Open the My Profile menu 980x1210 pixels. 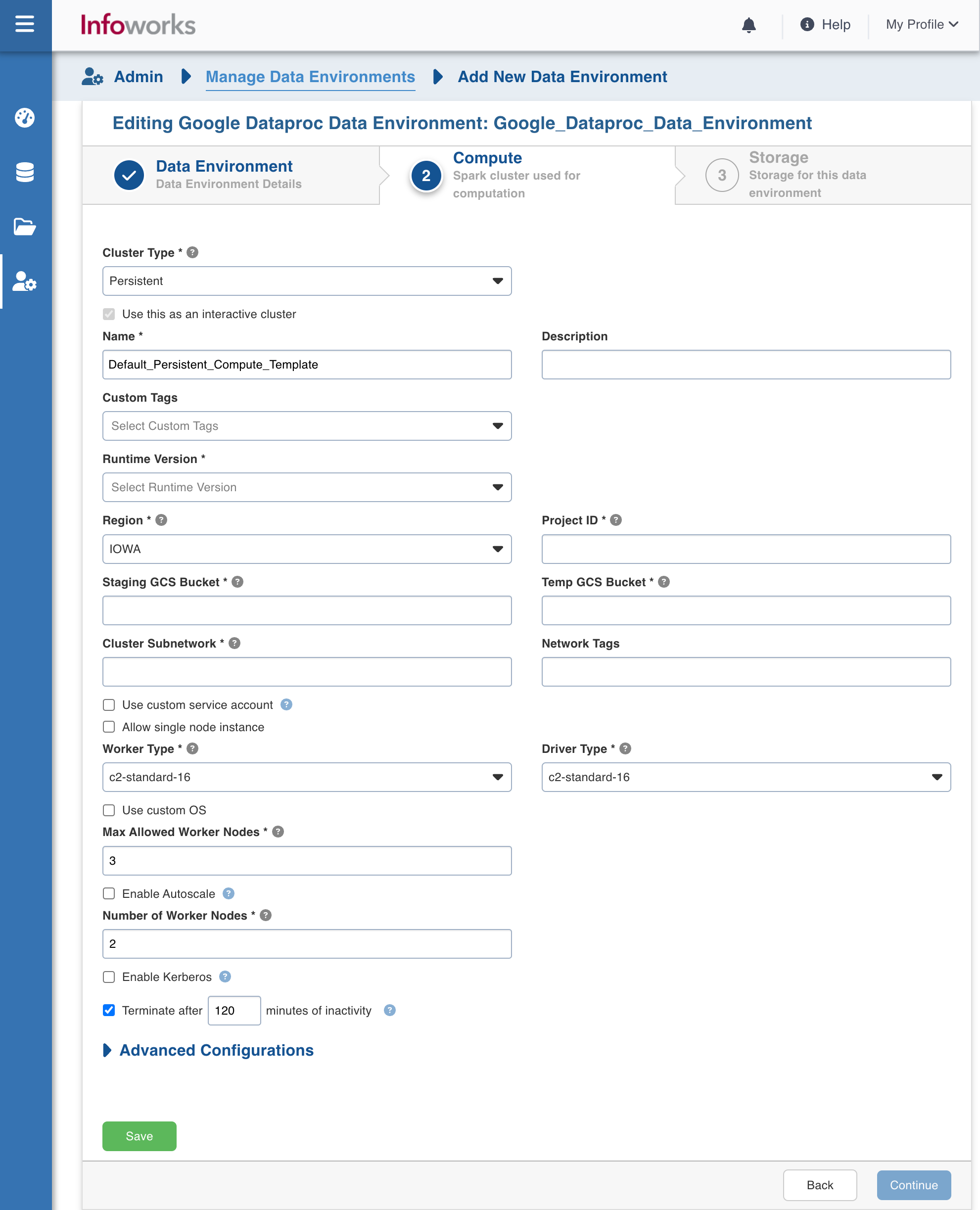click(923, 24)
